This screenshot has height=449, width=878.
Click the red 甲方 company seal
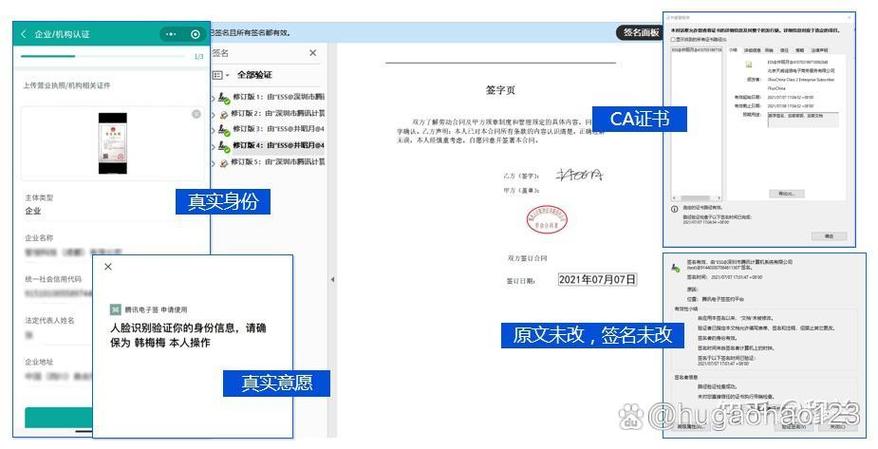click(x=547, y=219)
